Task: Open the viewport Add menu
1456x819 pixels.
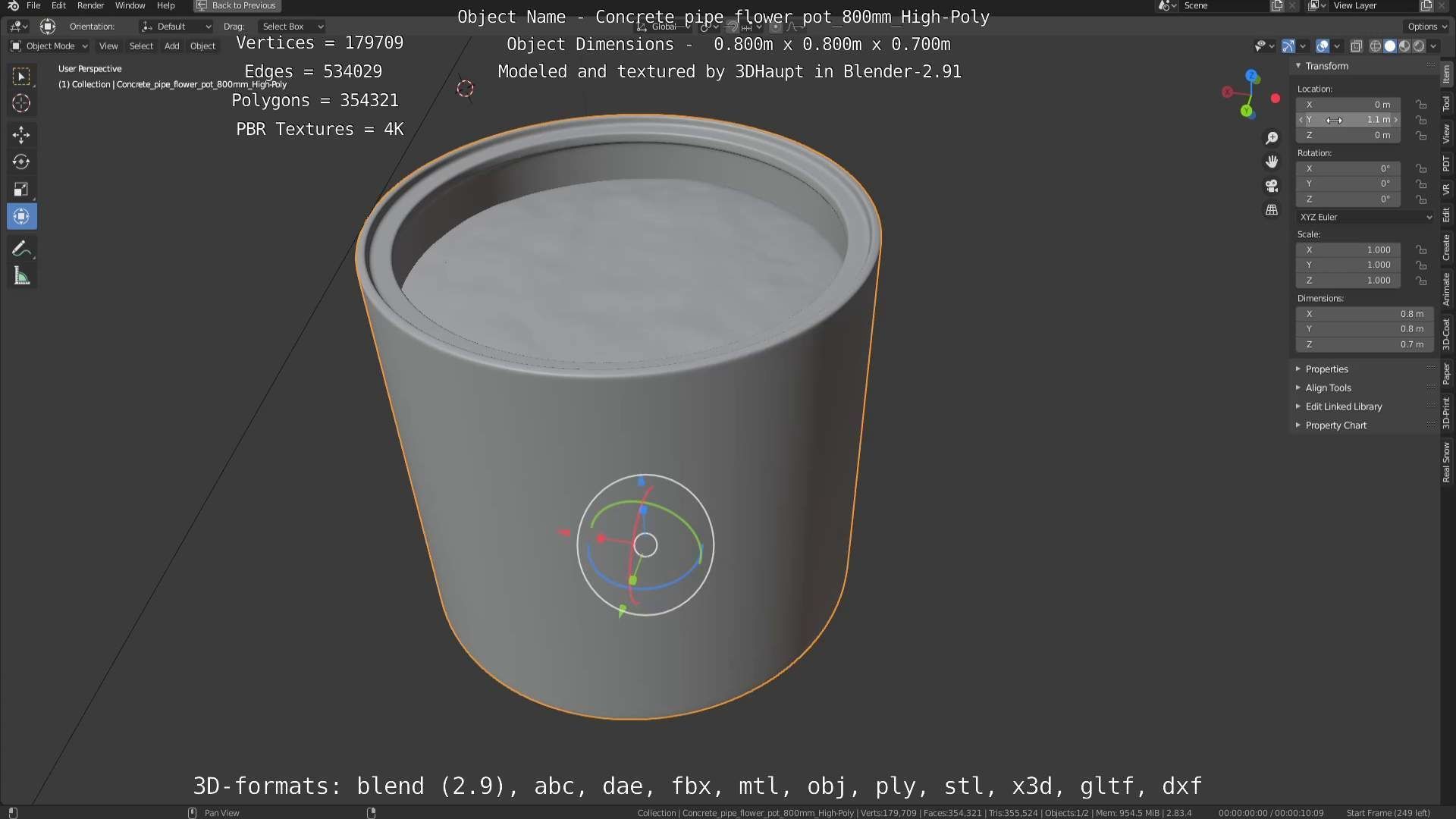Action: tap(172, 46)
